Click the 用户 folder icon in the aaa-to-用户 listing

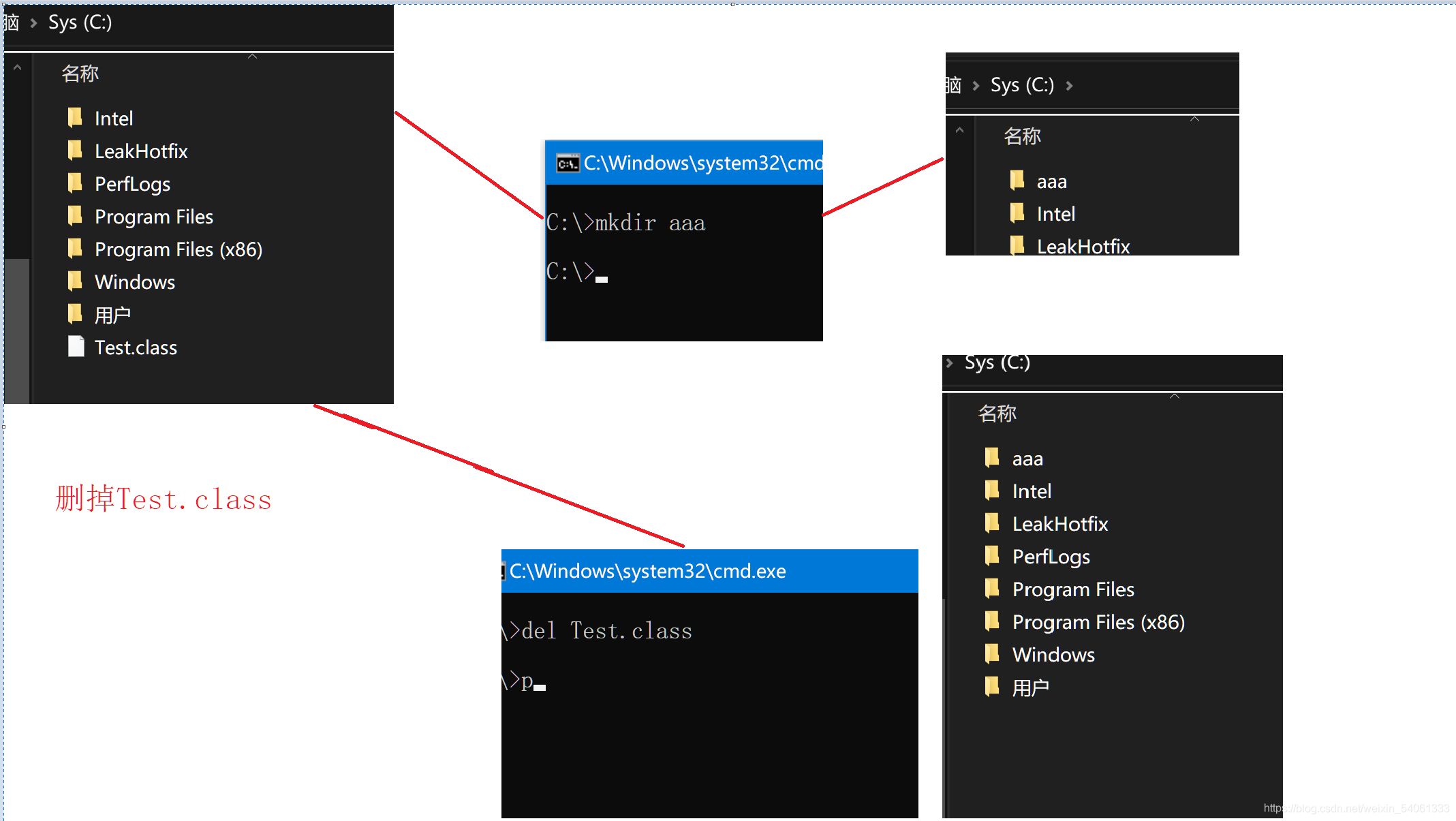[x=993, y=687]
